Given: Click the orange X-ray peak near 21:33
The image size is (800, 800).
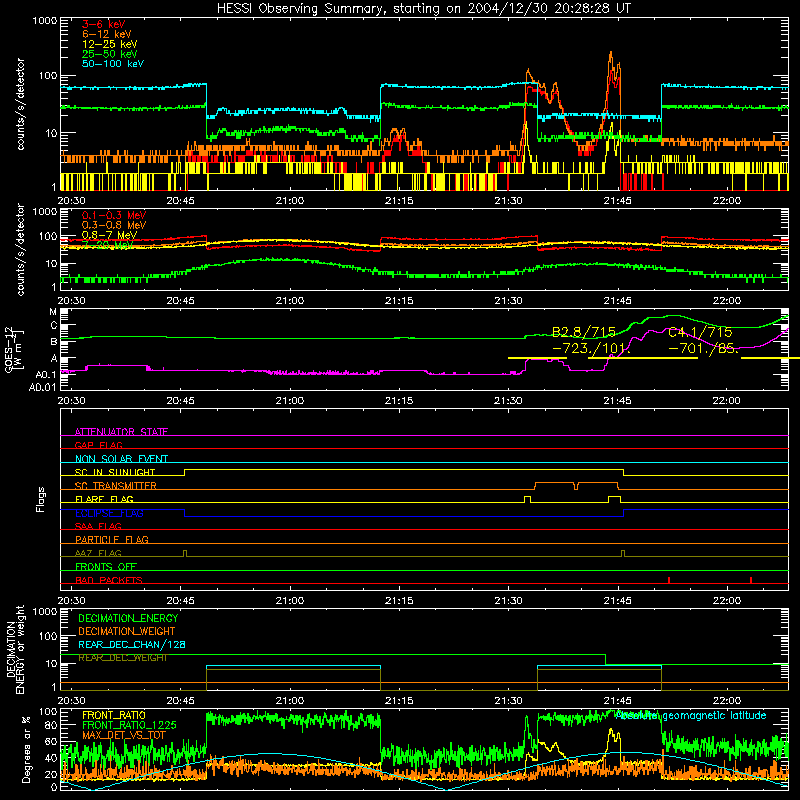Looking at the screenshot, I should pyautogui.click(x=528, y=71).
